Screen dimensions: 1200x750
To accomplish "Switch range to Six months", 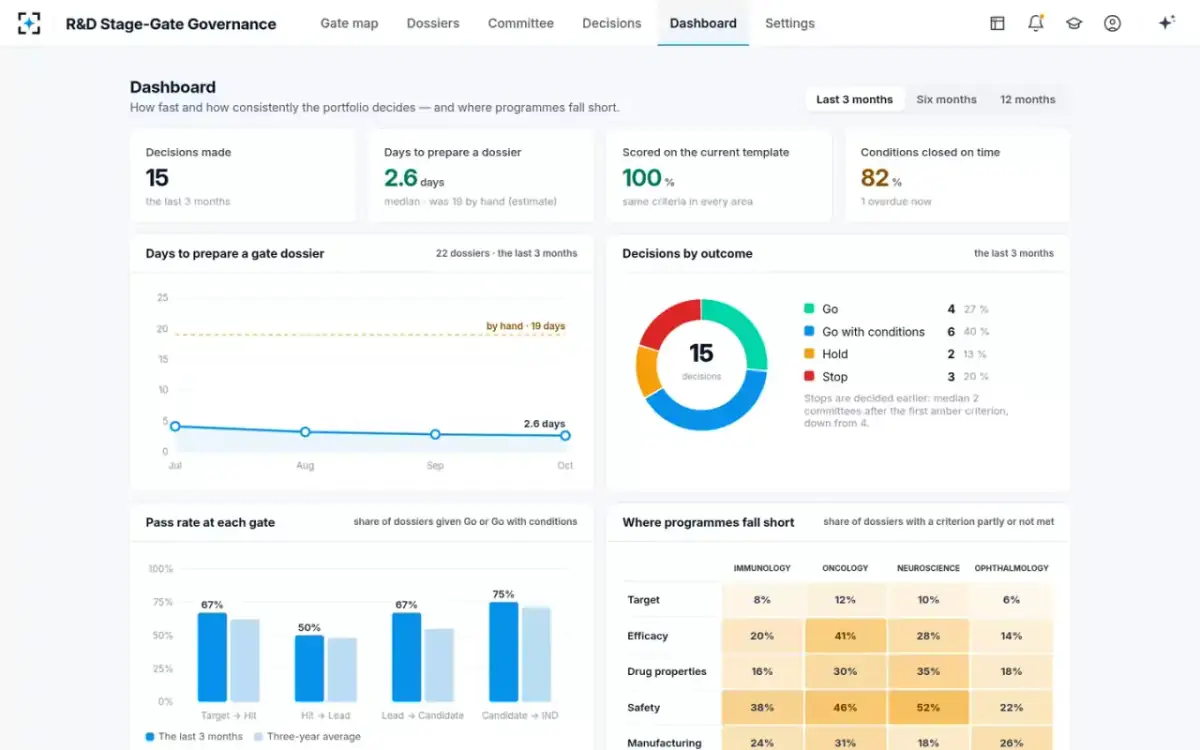I will (946, 99).
